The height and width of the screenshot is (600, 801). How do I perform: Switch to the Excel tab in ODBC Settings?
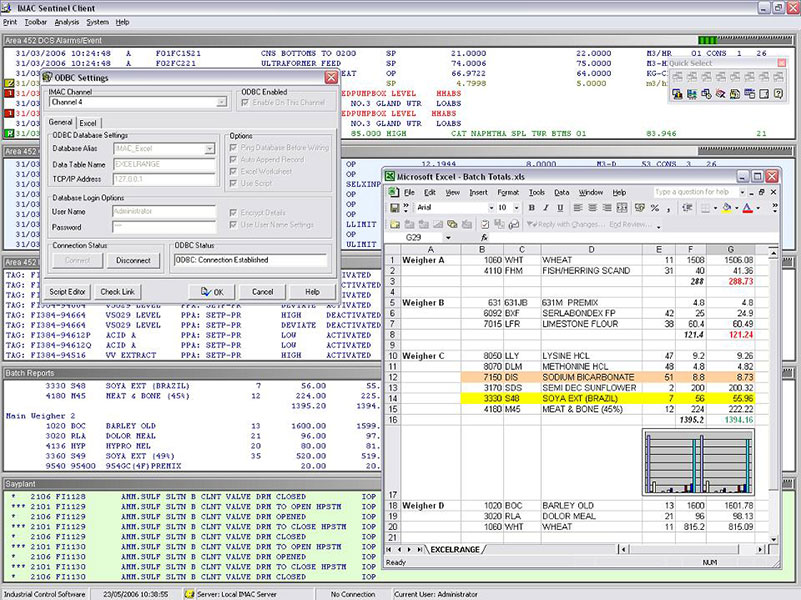click(89, 122)
